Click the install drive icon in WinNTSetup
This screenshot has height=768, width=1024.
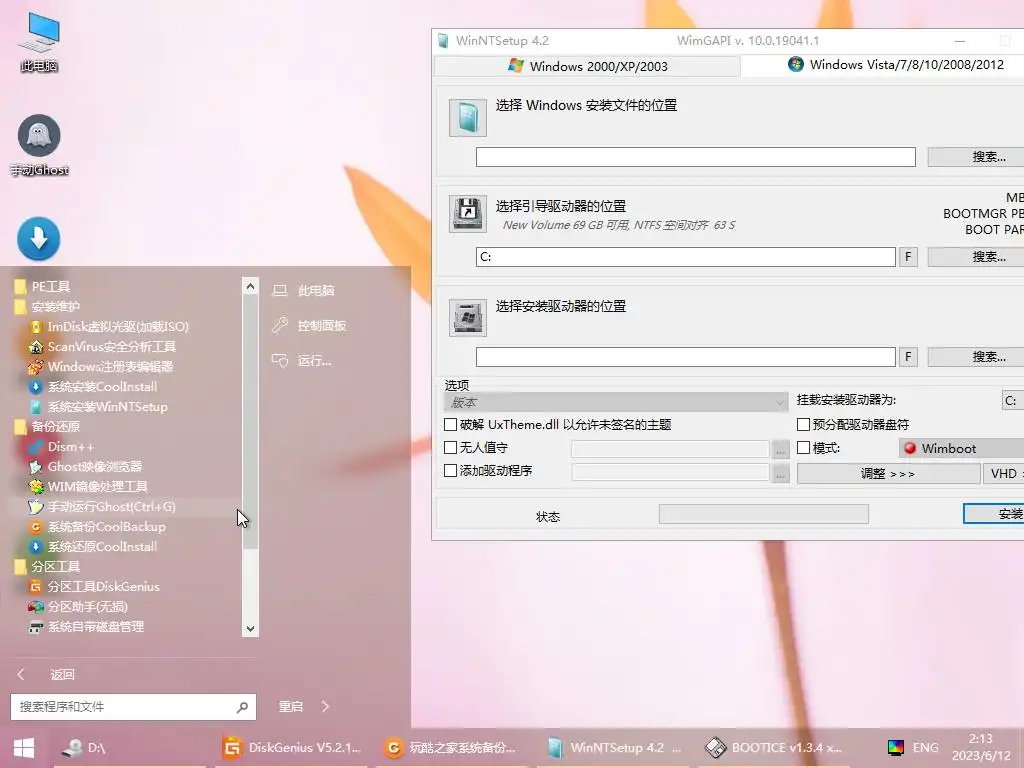(x=468, y=317)
